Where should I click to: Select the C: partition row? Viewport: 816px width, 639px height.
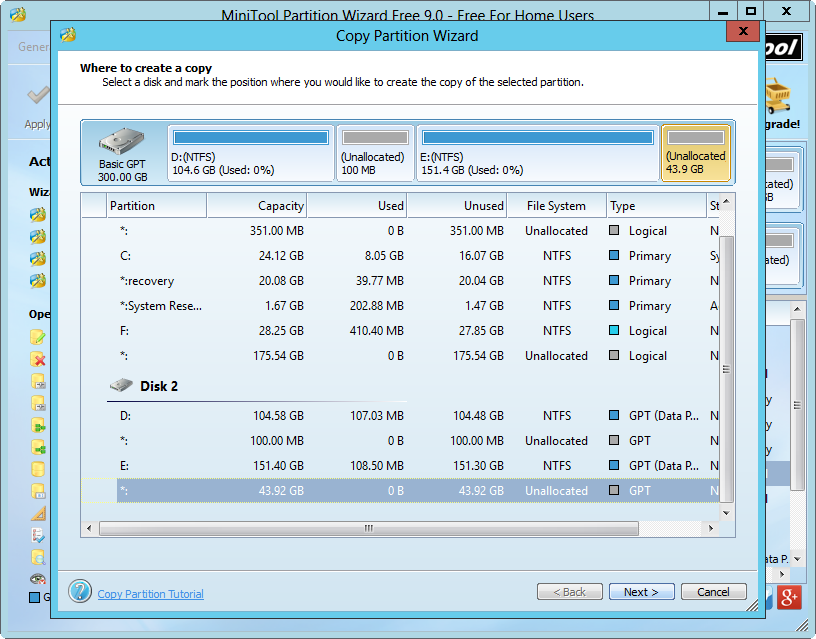tap(400, 255)
